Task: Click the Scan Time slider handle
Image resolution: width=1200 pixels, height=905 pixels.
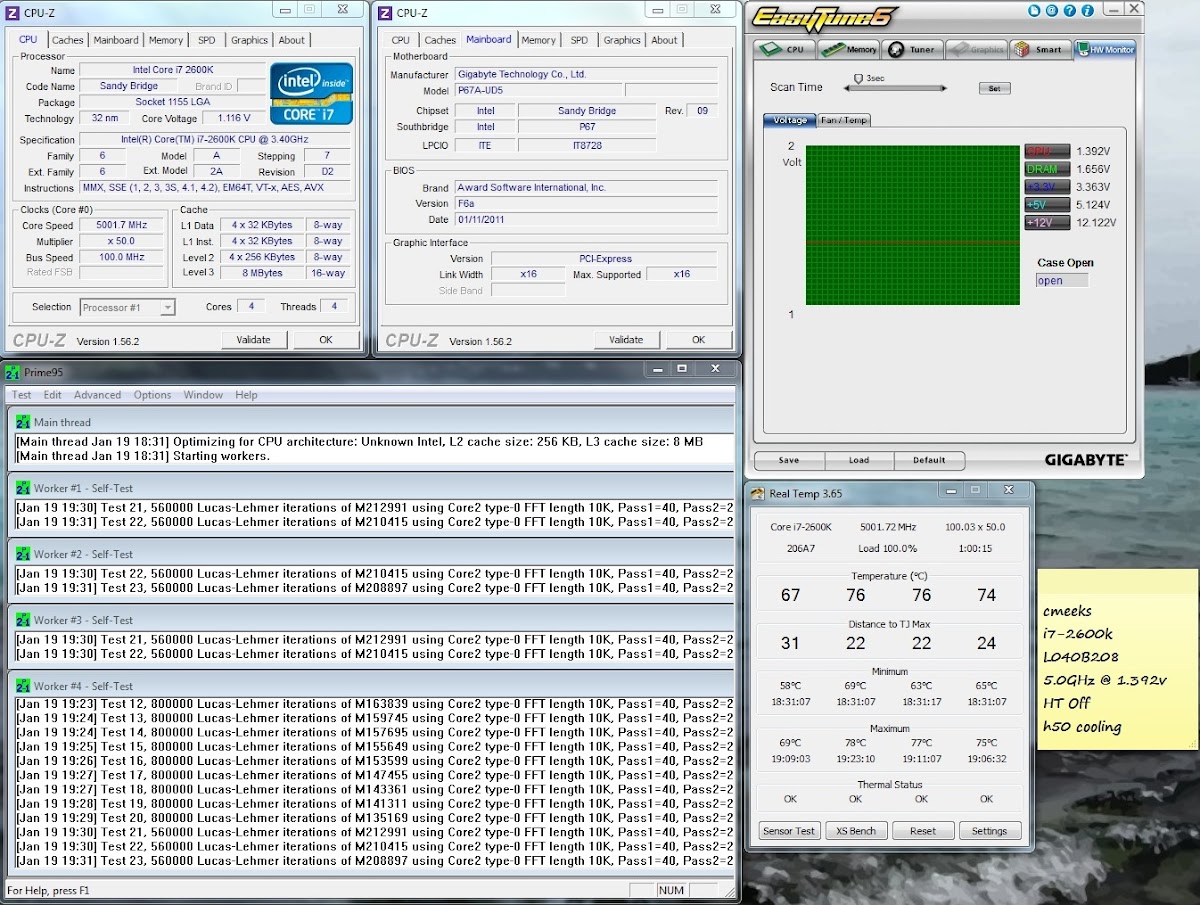Action: pyautogui.click(x=858, y=78)
